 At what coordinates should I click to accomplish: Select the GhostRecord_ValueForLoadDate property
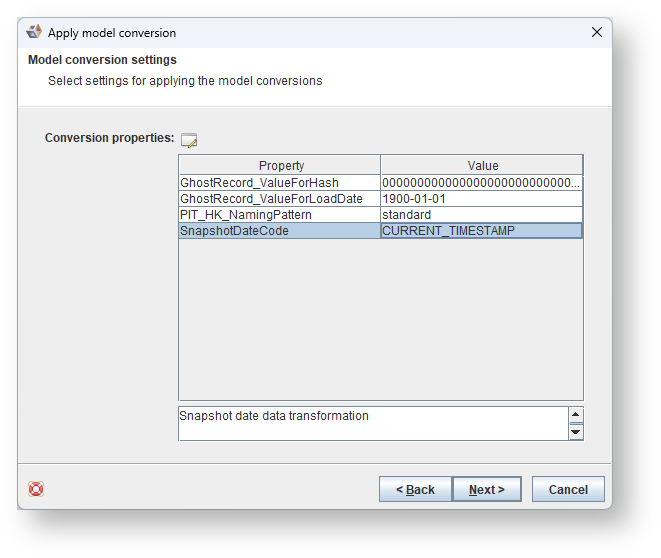[x=279, y=199]
